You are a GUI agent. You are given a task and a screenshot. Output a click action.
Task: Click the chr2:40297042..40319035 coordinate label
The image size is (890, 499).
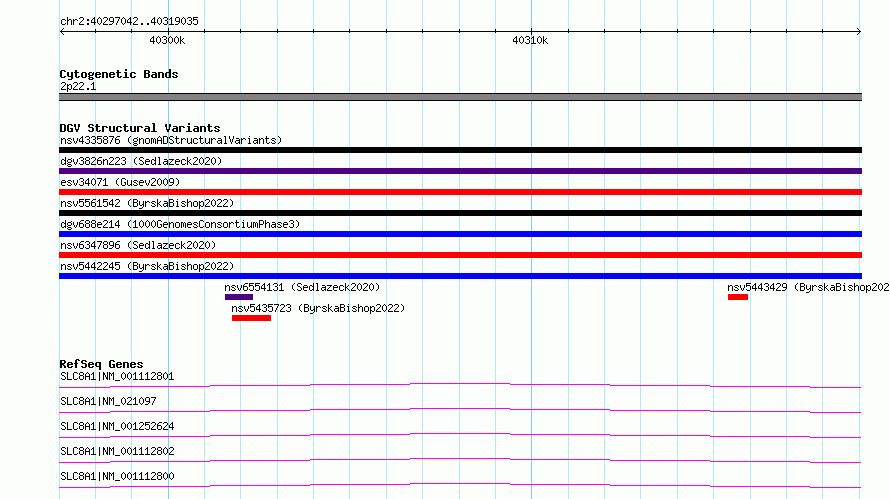point(129,21)
